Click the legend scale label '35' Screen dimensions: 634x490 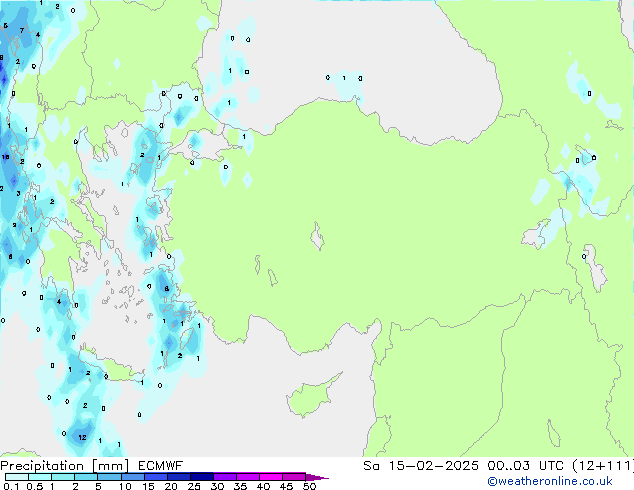pyautogui.click(x=240, y=486)
